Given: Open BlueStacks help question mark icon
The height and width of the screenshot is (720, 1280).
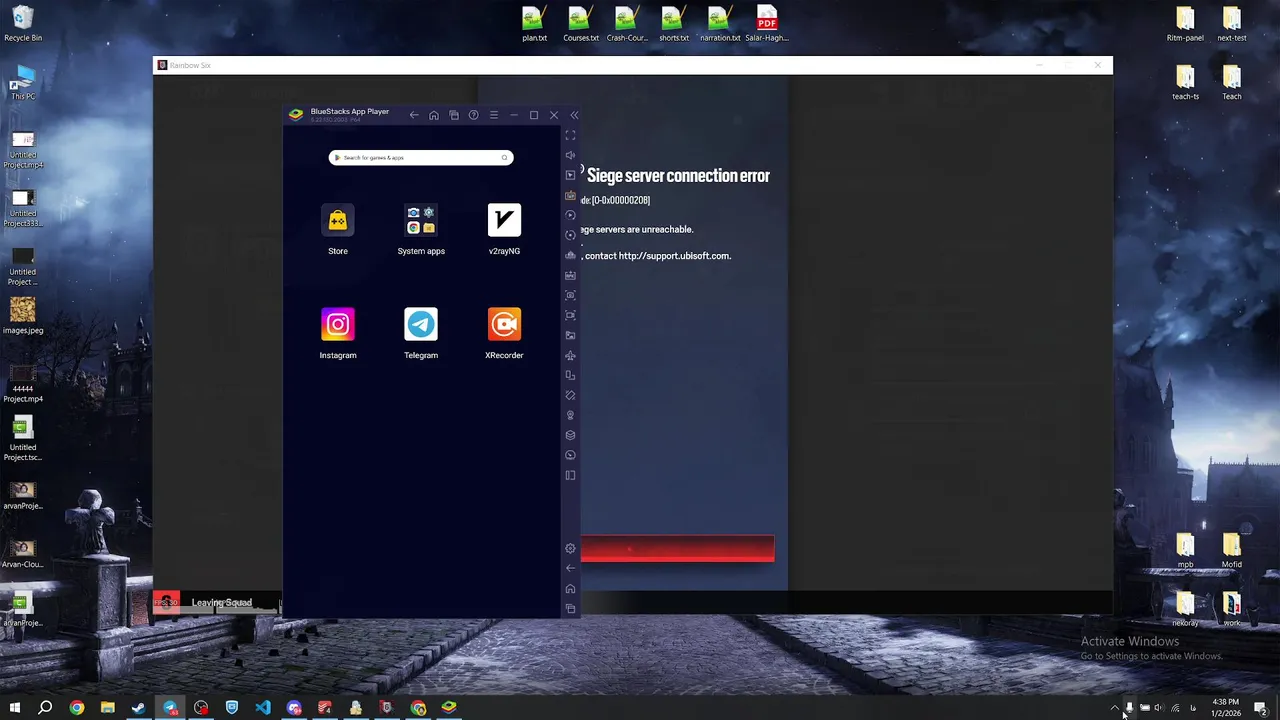Looking at the screenshot, I should pos(474,115).
